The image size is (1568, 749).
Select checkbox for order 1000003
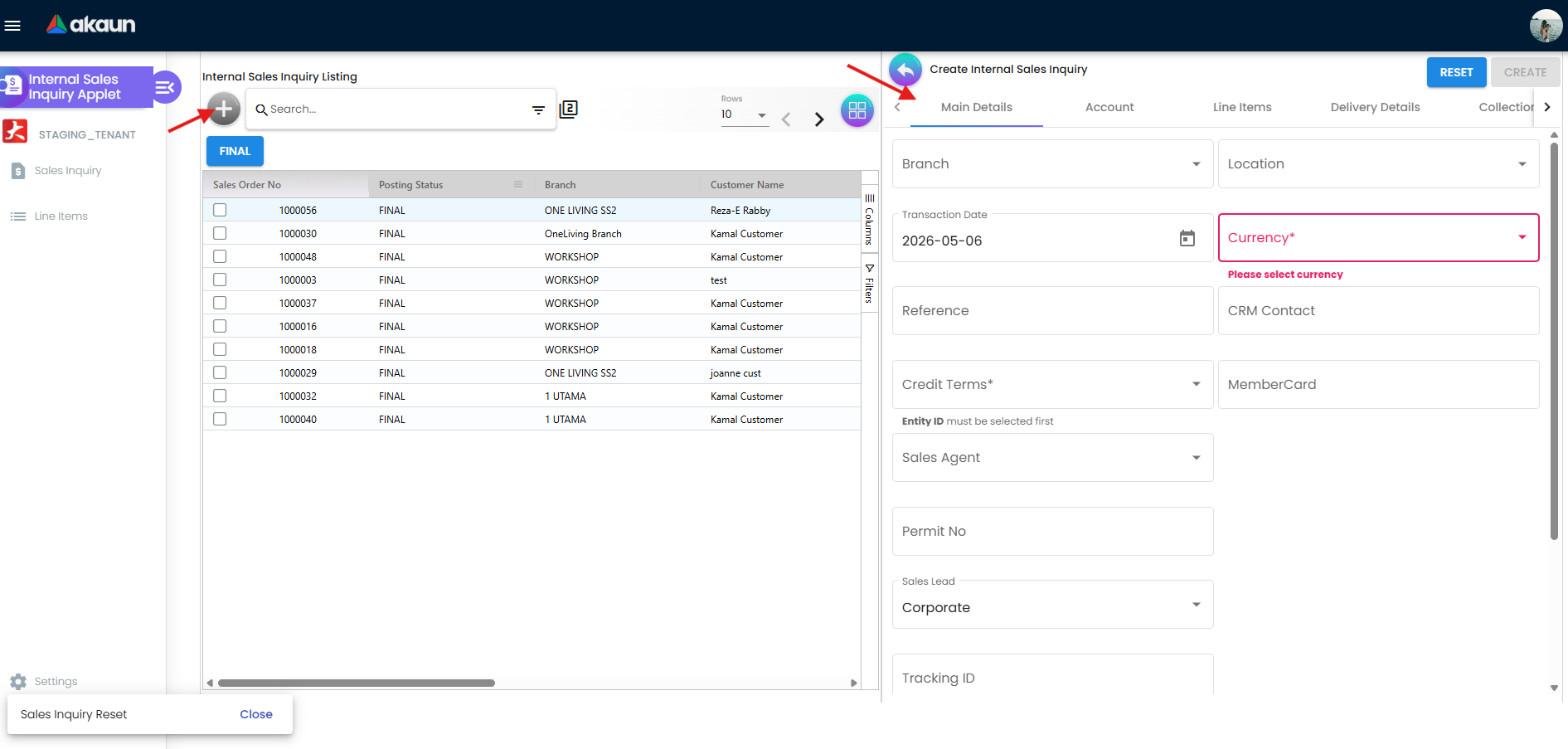tap(220, 280)
